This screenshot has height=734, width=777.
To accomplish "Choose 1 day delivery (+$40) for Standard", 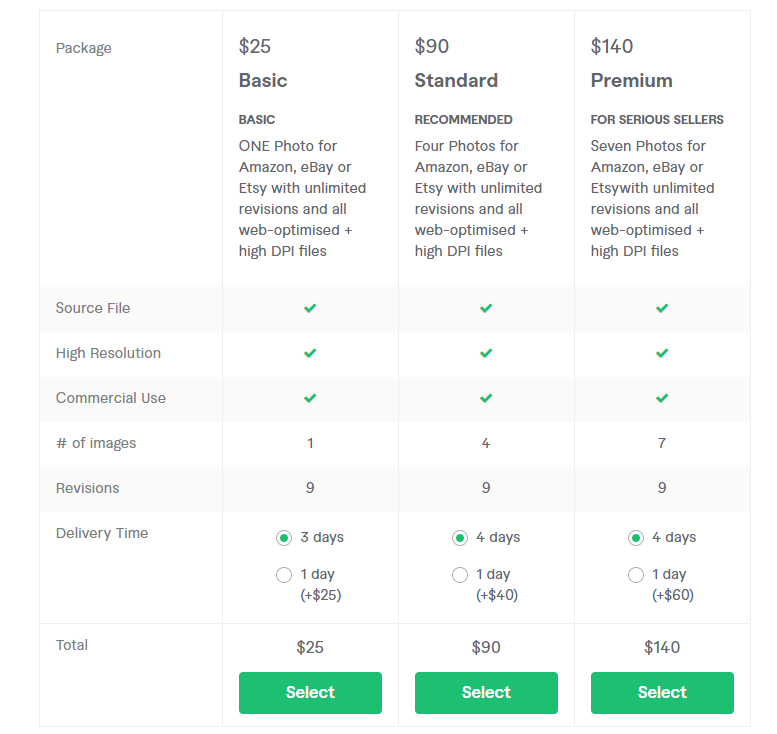I will pyautogui.click(x=460, y=575).
